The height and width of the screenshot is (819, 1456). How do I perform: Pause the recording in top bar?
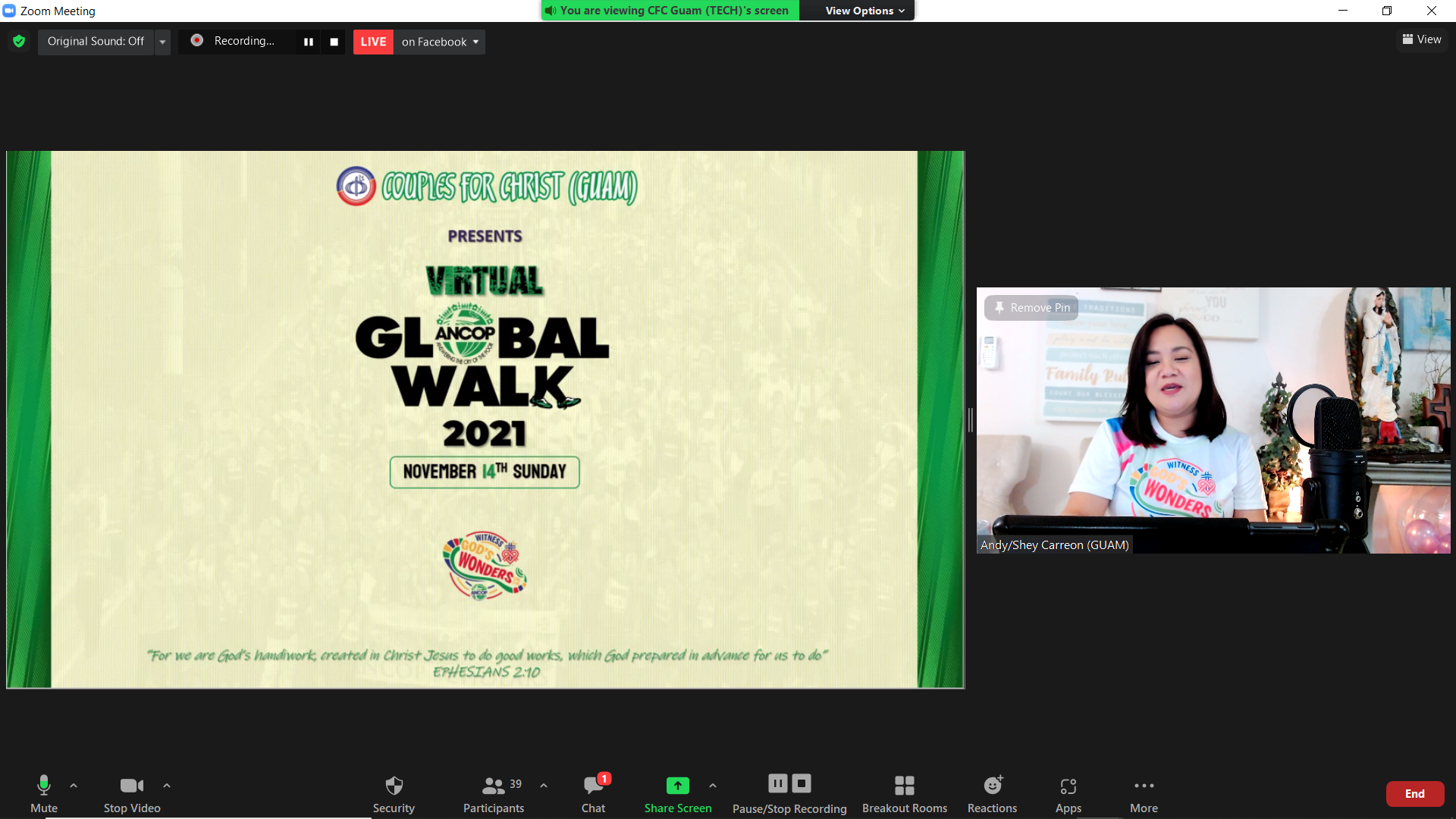tap(308, 42)
